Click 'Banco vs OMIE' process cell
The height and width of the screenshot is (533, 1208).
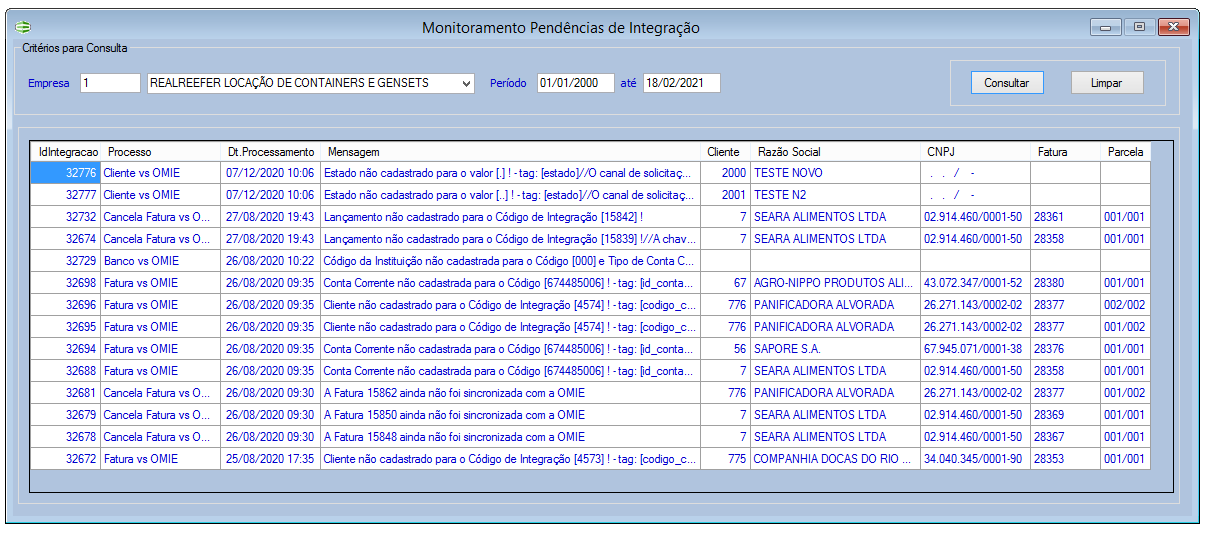[x=161, y=261]
